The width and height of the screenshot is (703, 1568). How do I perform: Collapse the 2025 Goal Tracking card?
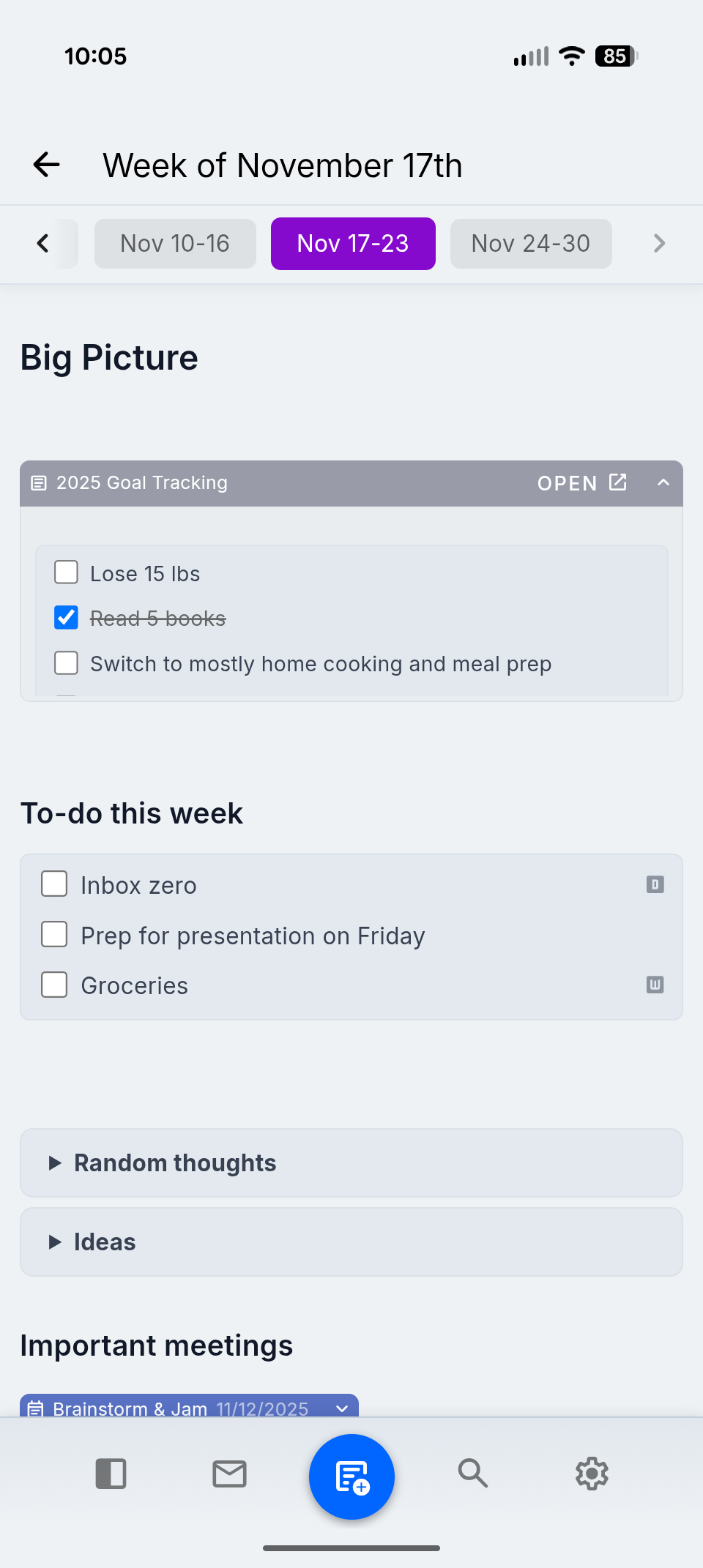click(663, 483)
